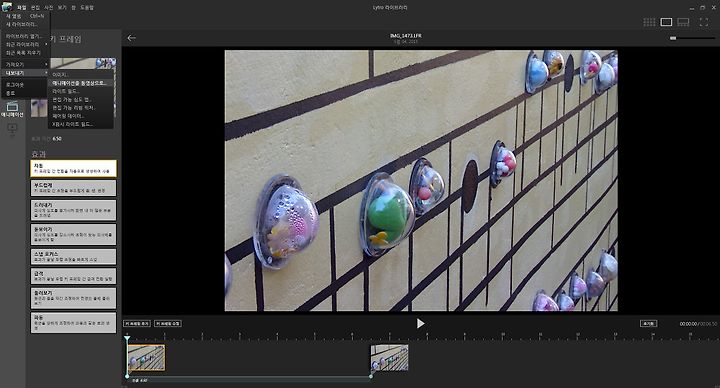Choose 종료 to quit the app
This screenshot has width=720, height=388.
coord(25,93)
